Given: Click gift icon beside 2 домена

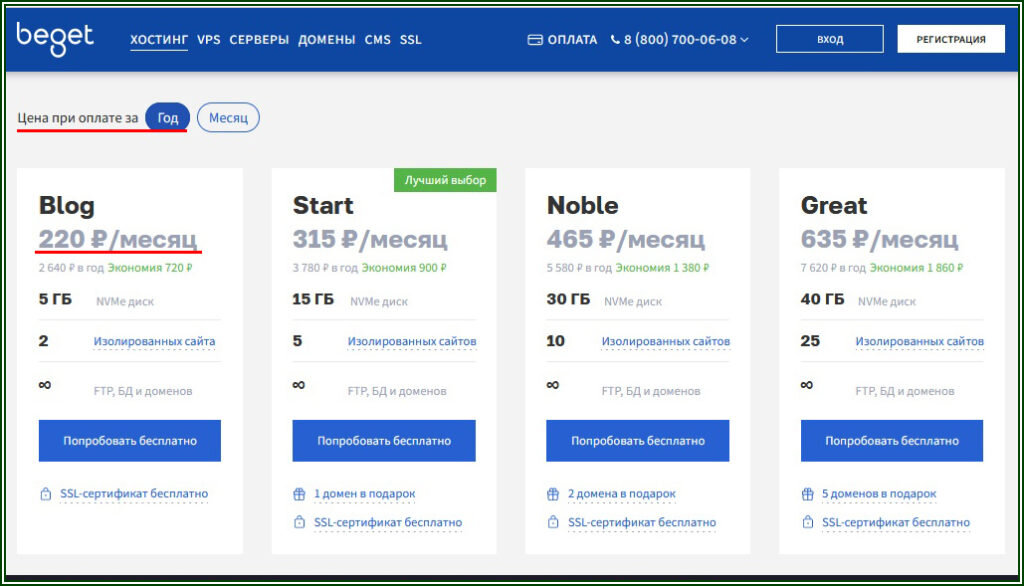Looking at the screenshot, I should click(553, 494).
